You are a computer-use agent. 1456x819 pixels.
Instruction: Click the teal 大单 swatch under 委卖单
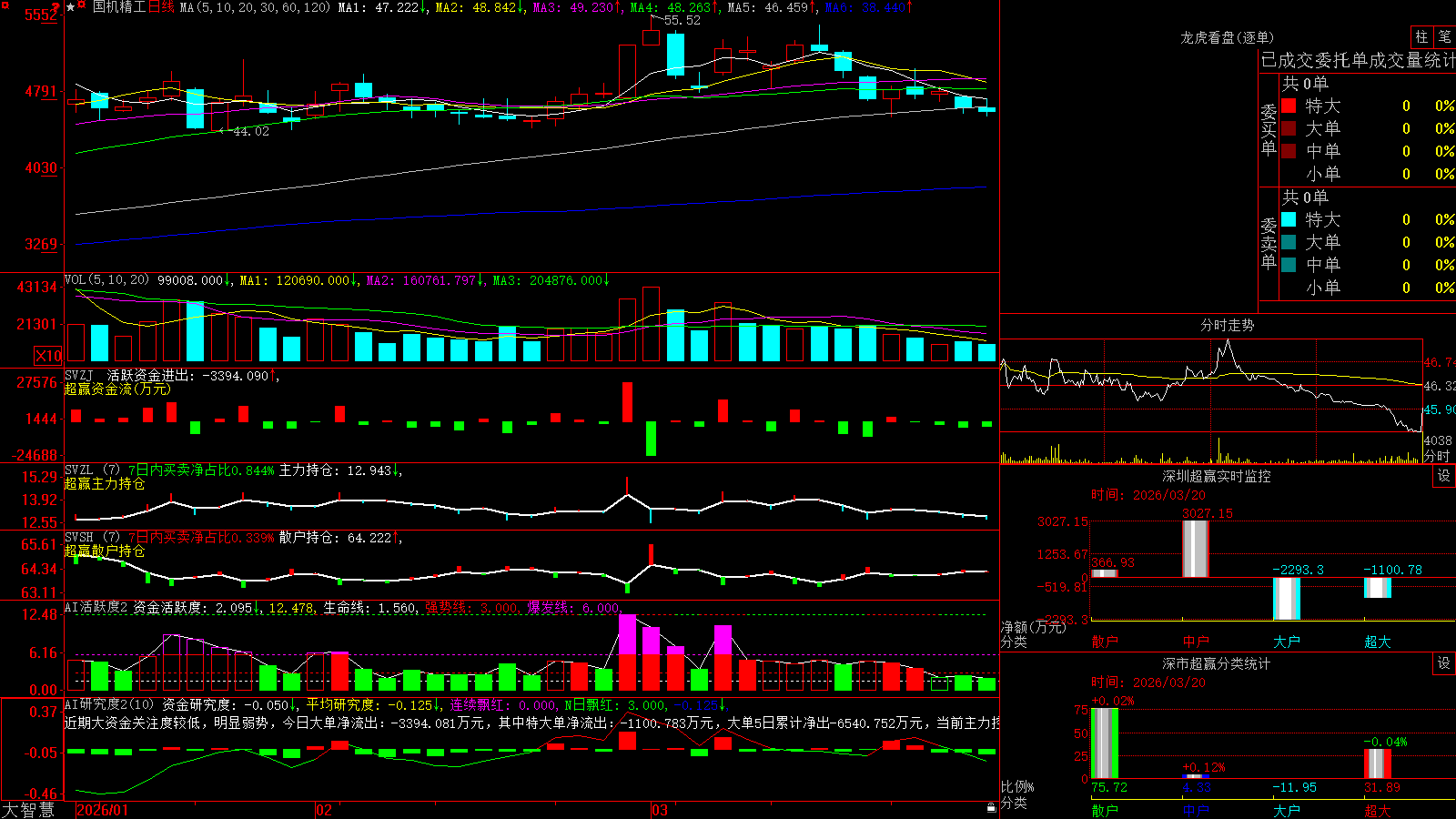1289,242
